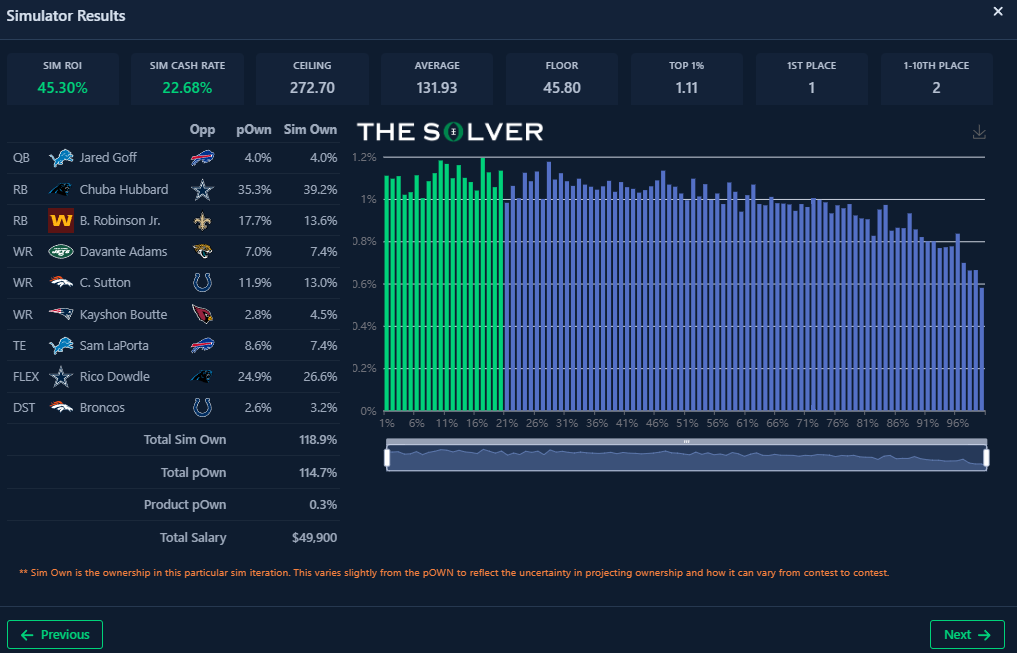Click the Simulator Results title
Image resolution: width=1017 pixels, height=653 pixels.
coord(66,16)
